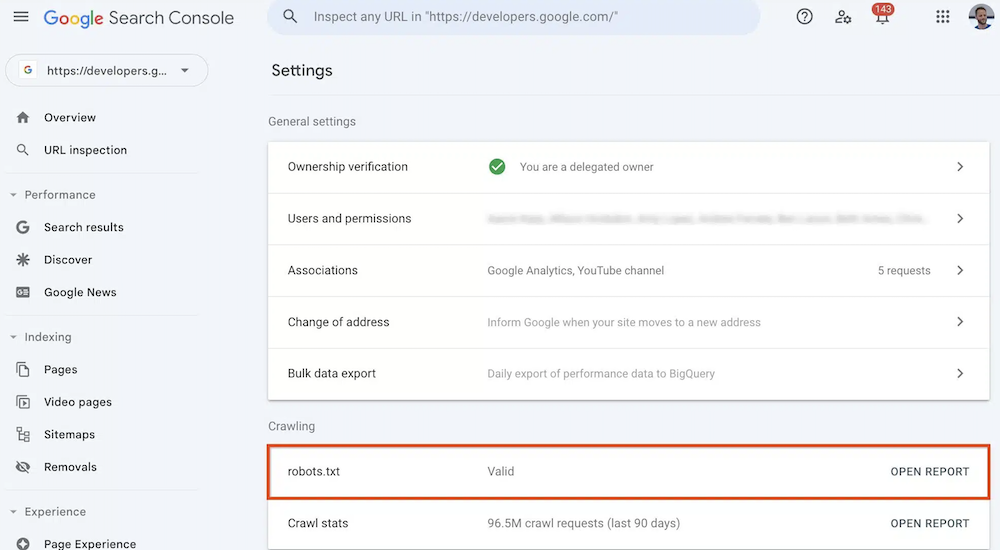Screen dimensions: 1000x550
Task: Collapse the Experience section
Action: pos(14,512)
